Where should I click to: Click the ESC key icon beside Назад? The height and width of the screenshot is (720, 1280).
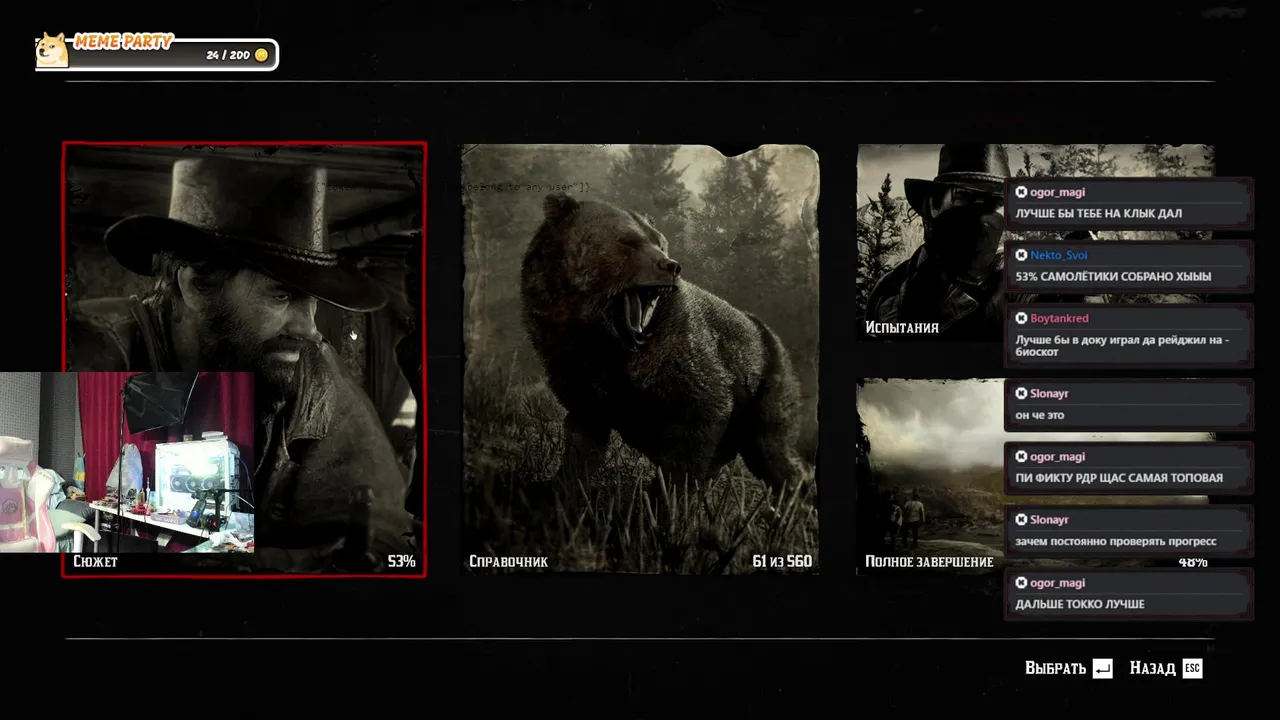tap(1192, 668)
